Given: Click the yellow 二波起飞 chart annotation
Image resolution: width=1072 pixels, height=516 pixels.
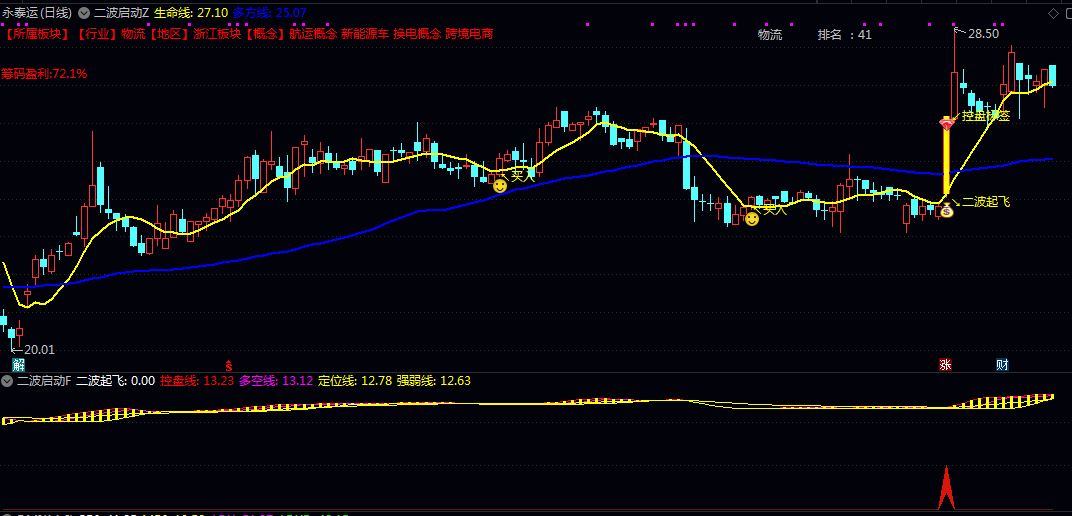Looking at the screenshot, I should (x=987, y=202).
